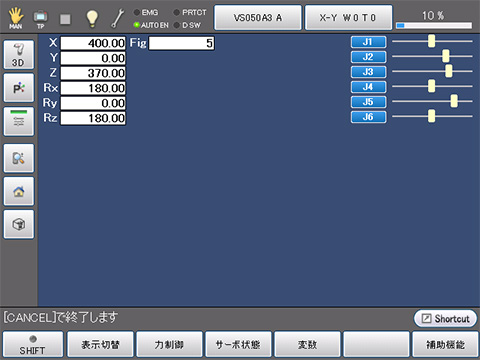This screenshot has width=480, height=360.
Task: Open the 3D robot view
Action: (19, 54)
